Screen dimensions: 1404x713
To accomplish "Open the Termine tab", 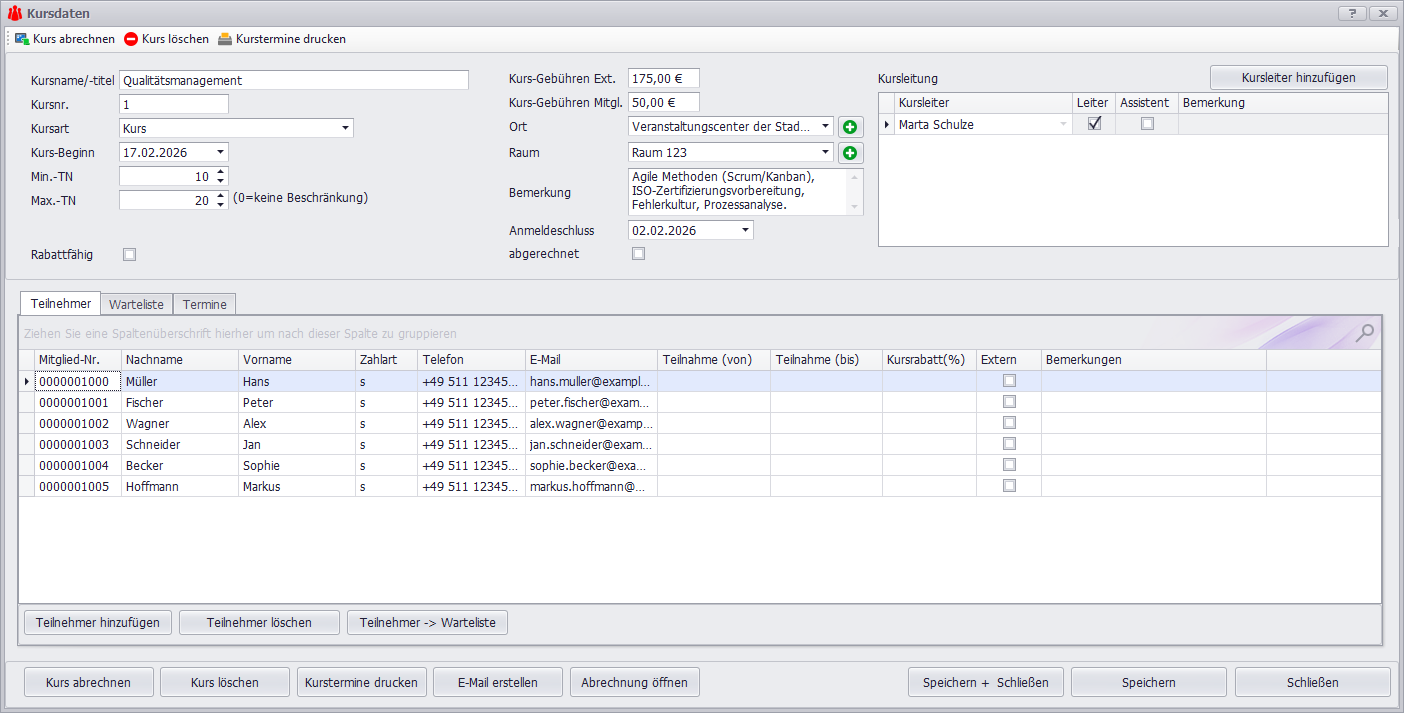I will pos(204,304).
